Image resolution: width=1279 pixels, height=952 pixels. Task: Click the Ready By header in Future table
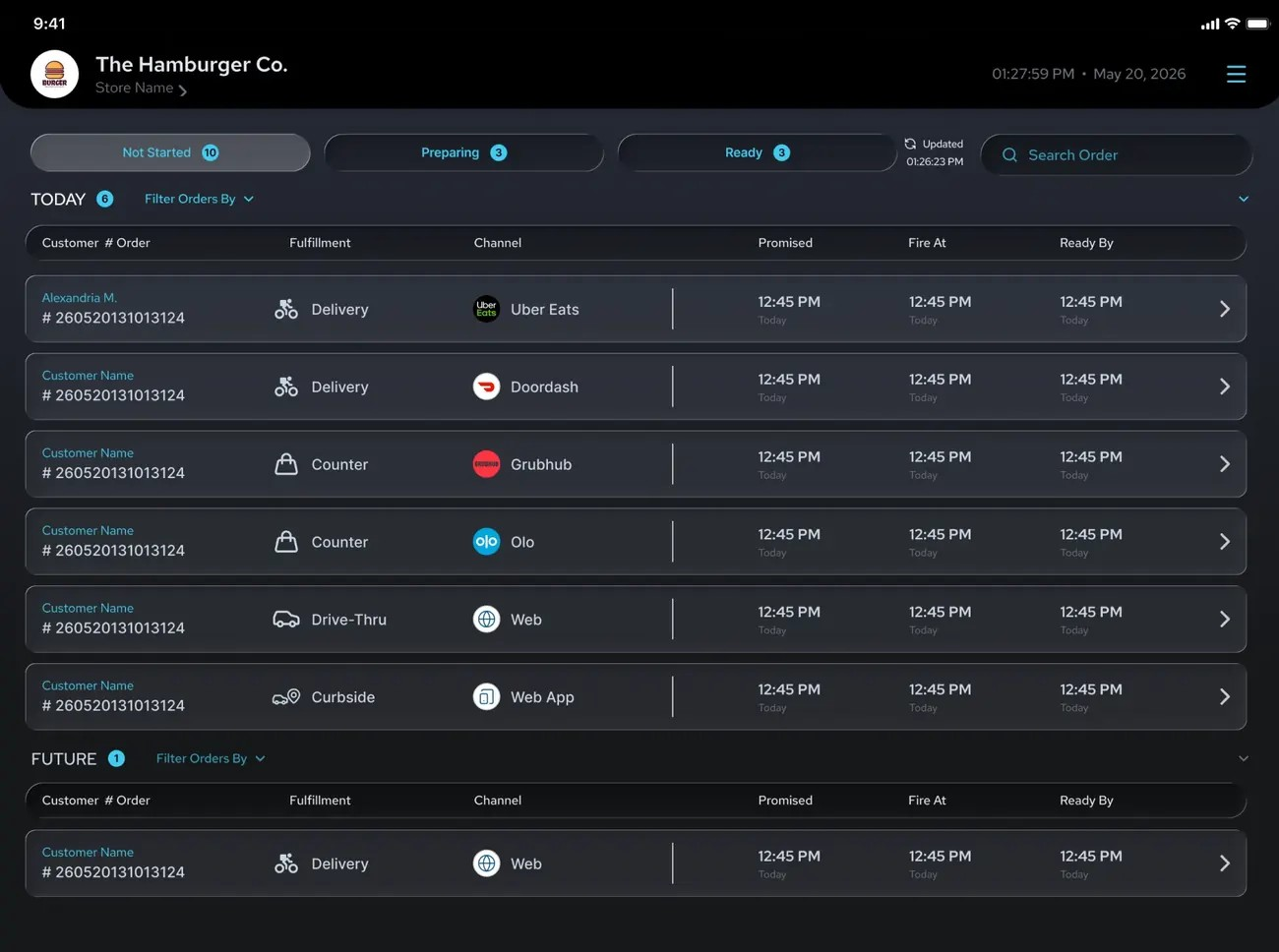(x=1086, y=801)
